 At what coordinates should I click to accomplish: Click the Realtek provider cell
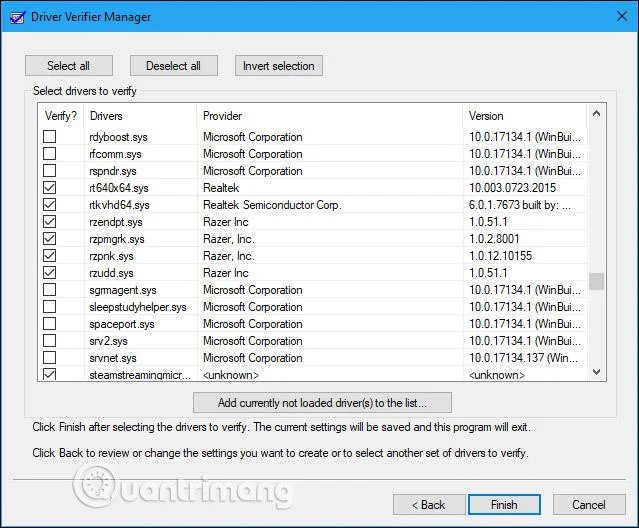pos(221,188)
